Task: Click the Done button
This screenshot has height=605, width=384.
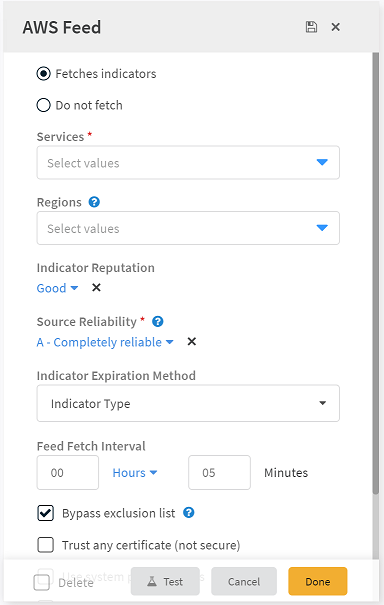Action: 318,581
